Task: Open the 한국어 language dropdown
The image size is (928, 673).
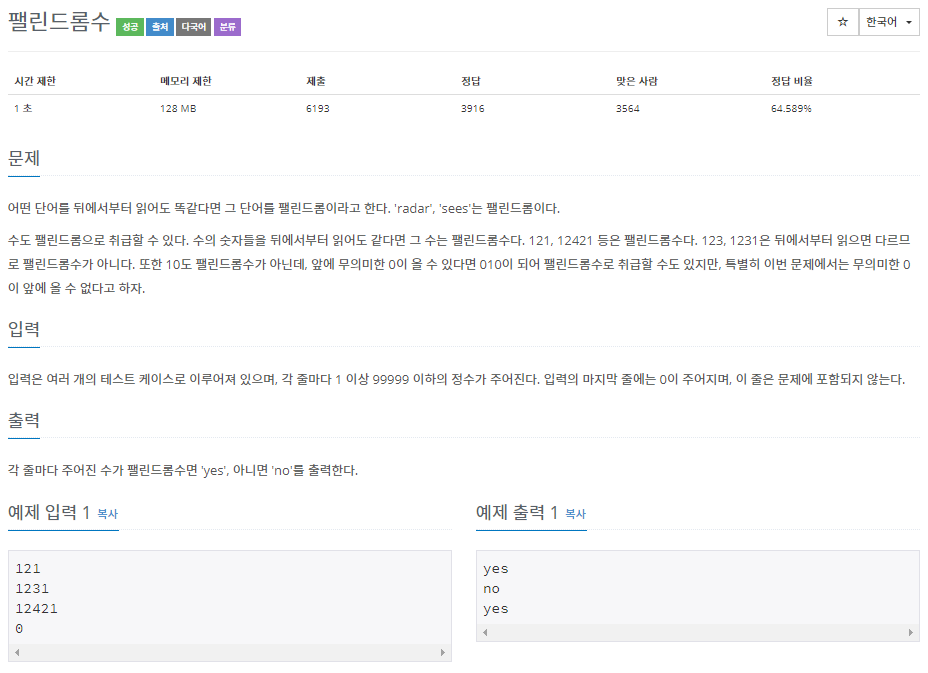Action: click(889, 22)
